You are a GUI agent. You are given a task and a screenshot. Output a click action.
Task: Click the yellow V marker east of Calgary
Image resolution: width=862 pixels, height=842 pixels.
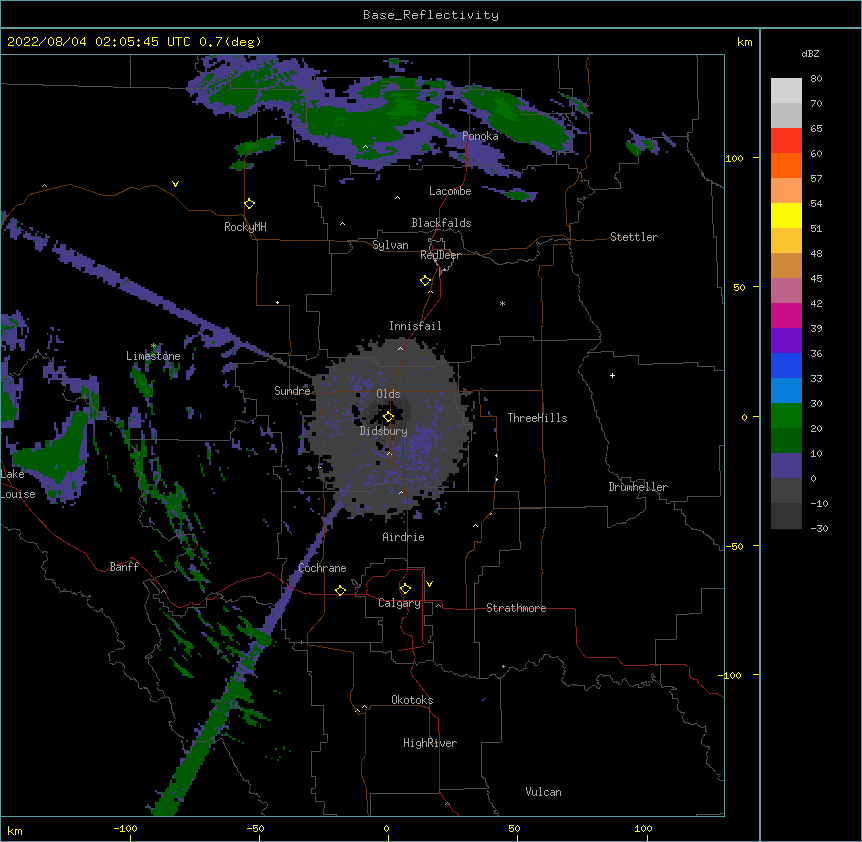429,584
